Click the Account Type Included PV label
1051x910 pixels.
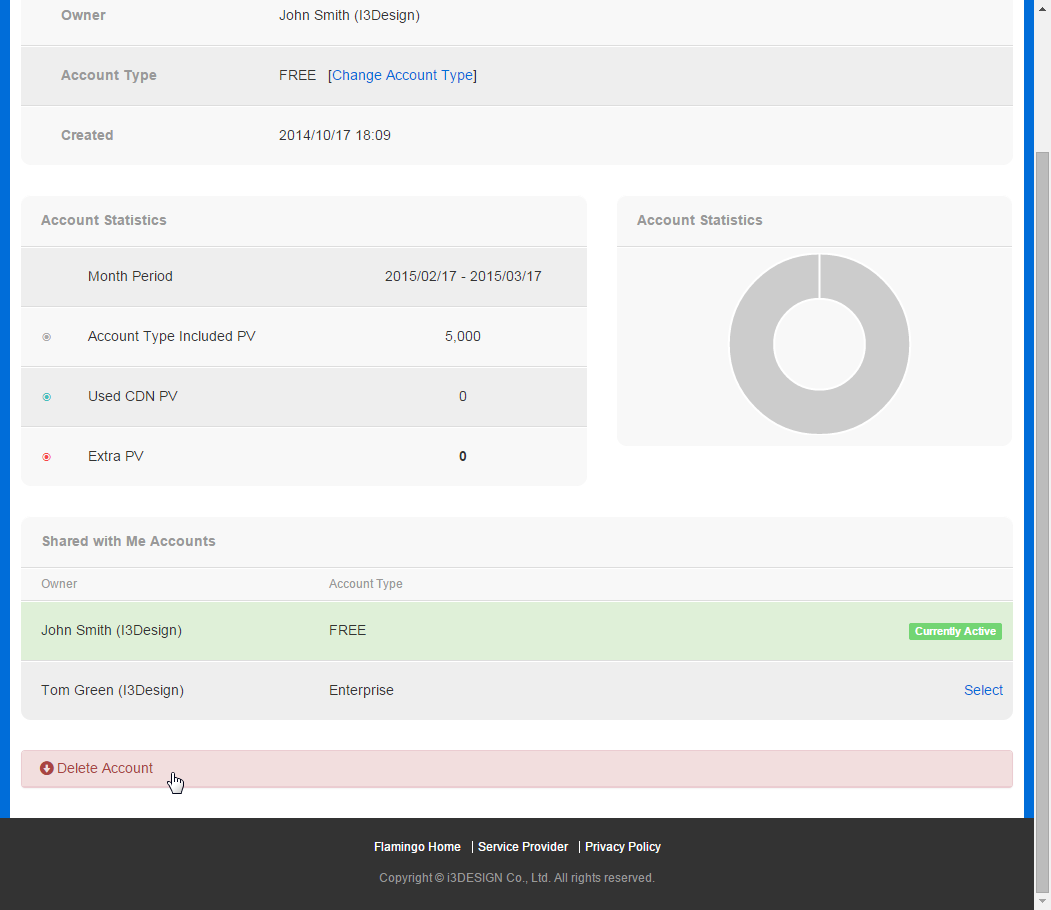(172, 336)
